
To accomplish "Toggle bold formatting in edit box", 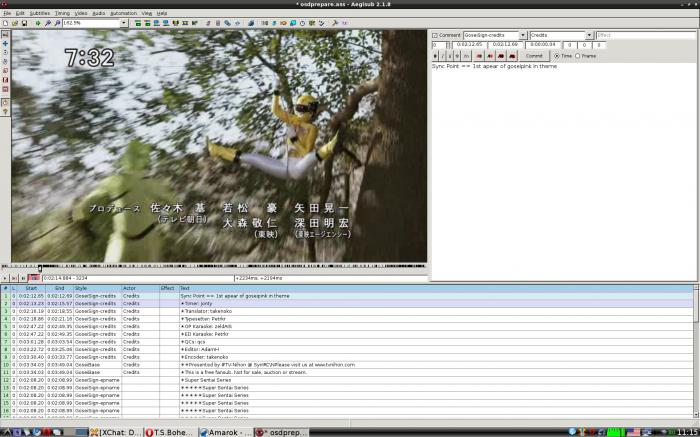I will (435, 56).
